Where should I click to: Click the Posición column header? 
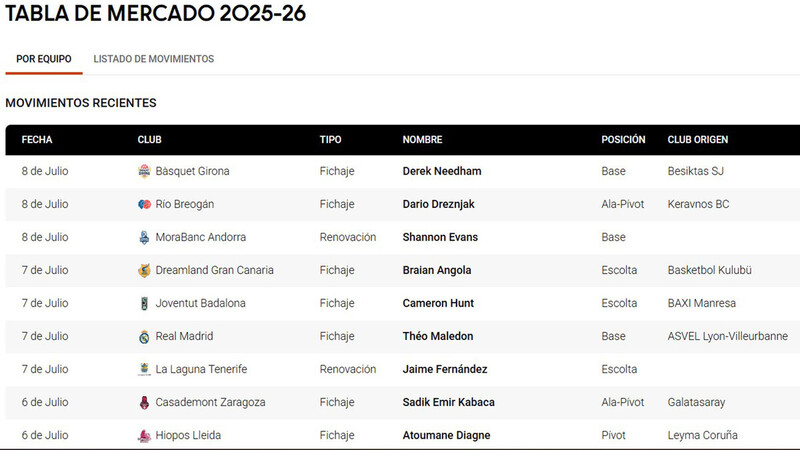(623, 140)
